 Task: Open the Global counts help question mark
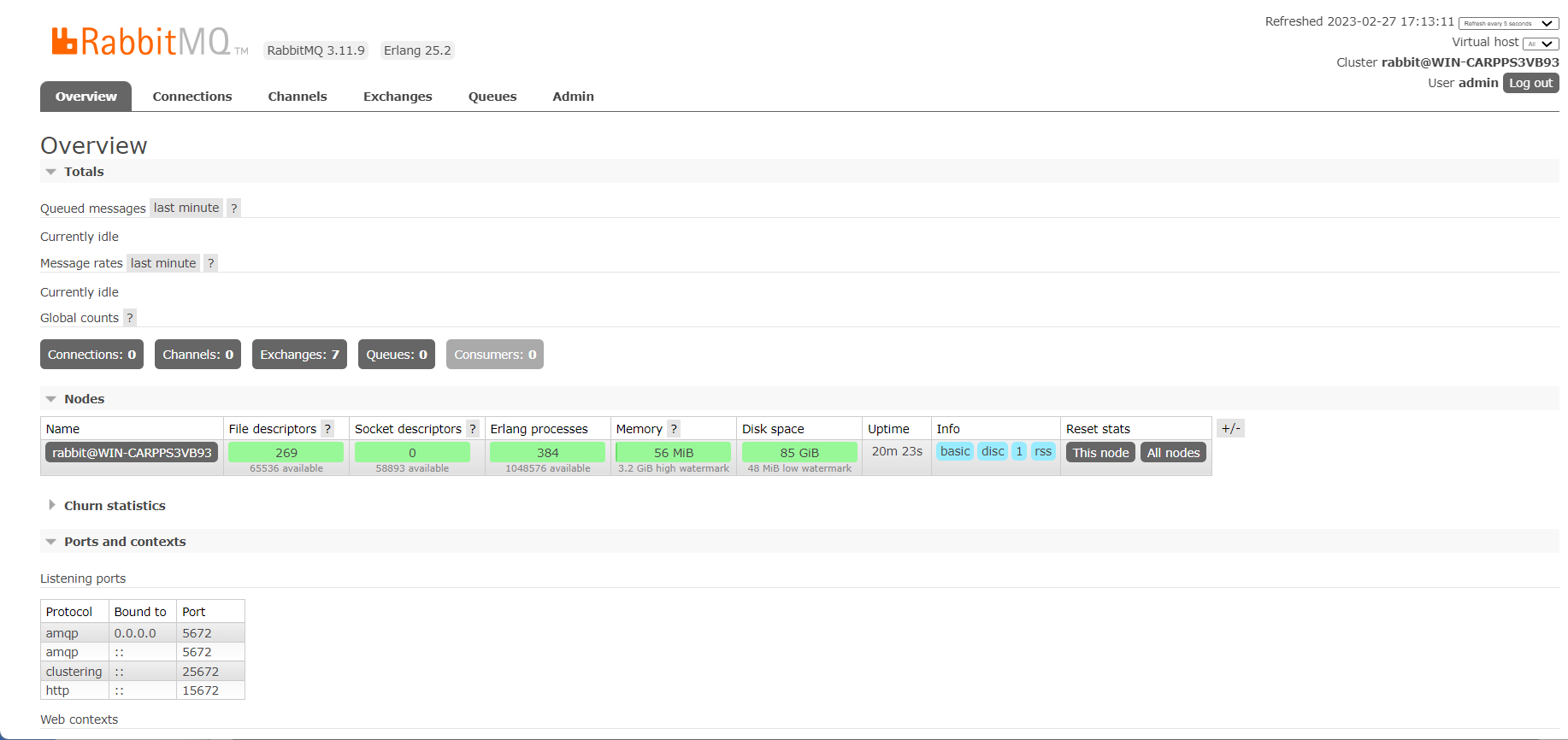click(130, 318)
